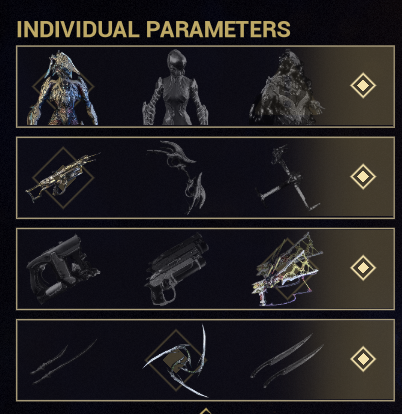Click the Individual Parameters heading

pyautogui.click(x=153, y=29)
